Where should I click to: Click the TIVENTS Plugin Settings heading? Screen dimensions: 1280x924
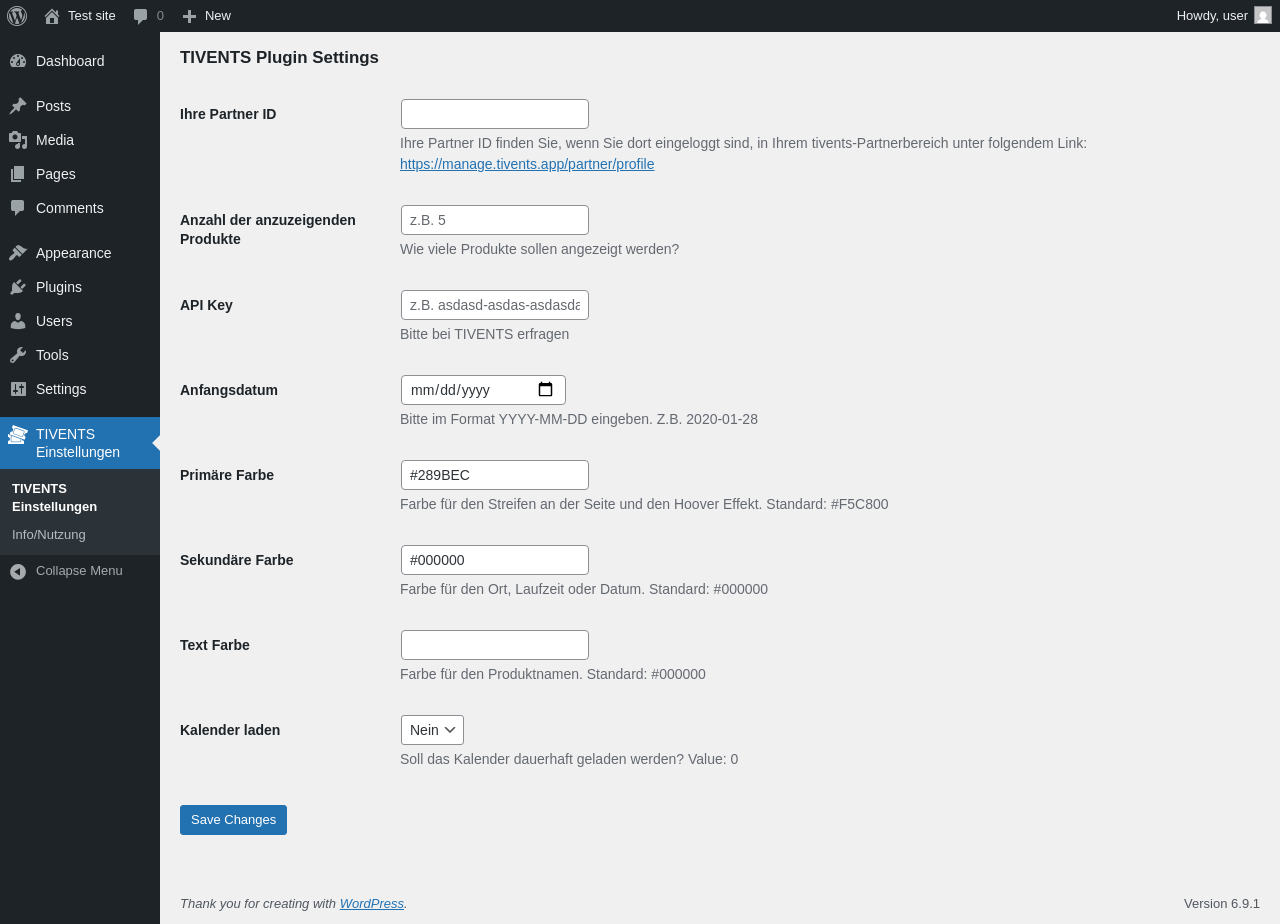(279, 58)
